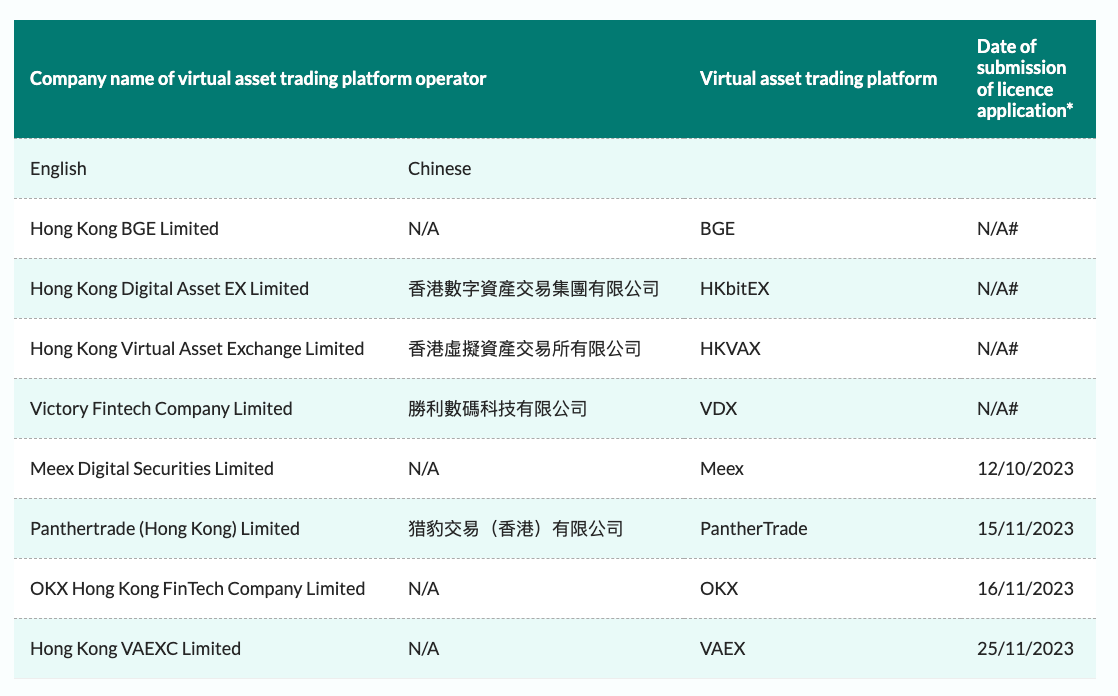Select the 'PantherTrade' platform cell
1118x696 pixels.
coord(754,528)
